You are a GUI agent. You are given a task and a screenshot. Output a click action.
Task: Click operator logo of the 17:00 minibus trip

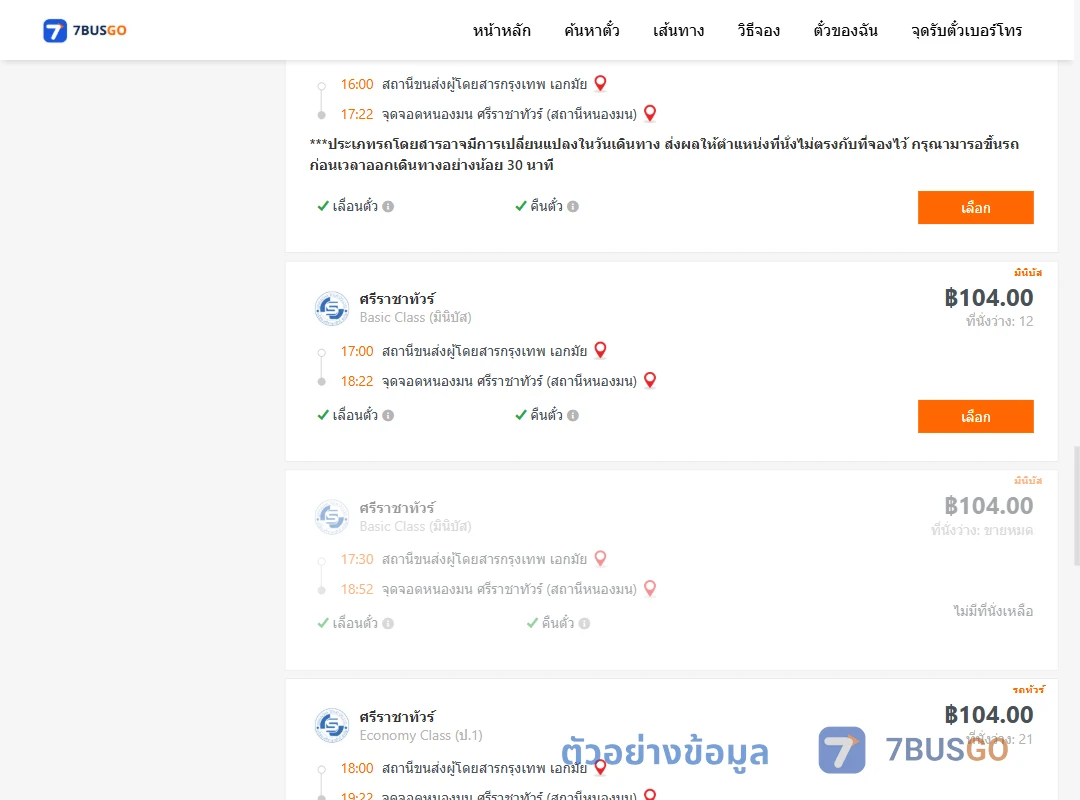pyautogui.click(x=332, y=308)
